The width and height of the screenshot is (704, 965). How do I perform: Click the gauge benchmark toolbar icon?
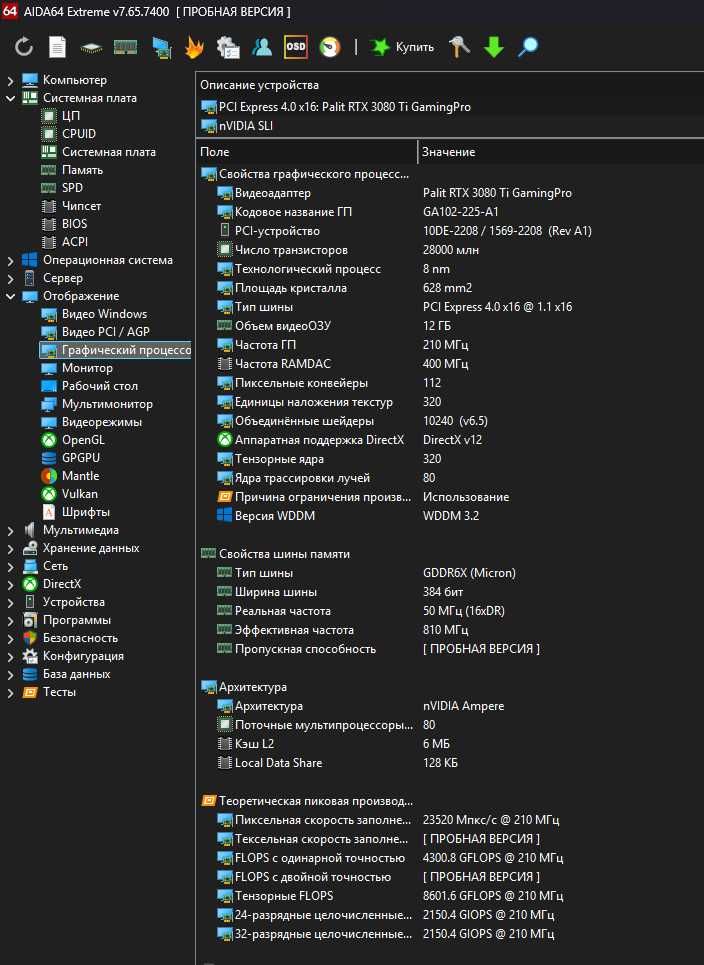point(330,47)
